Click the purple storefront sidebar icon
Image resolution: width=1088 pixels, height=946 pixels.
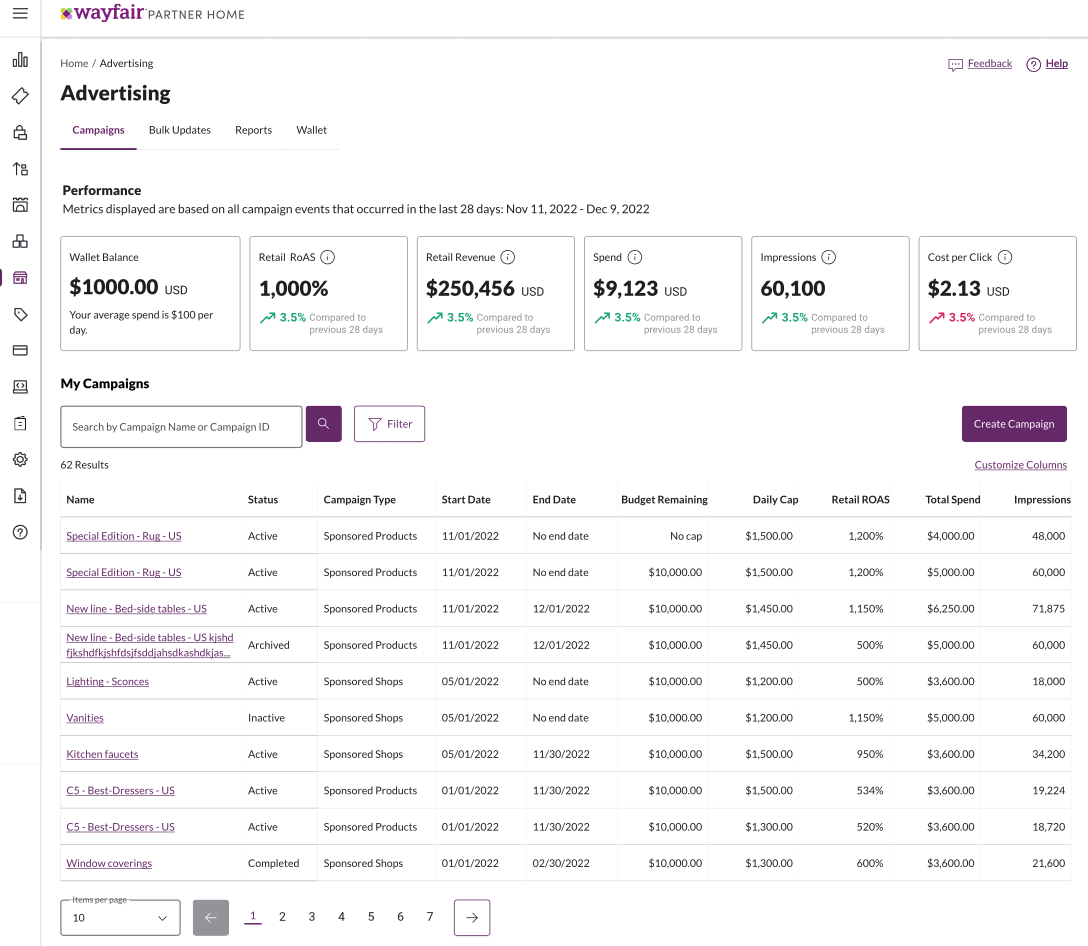click(x=20, y=278)
